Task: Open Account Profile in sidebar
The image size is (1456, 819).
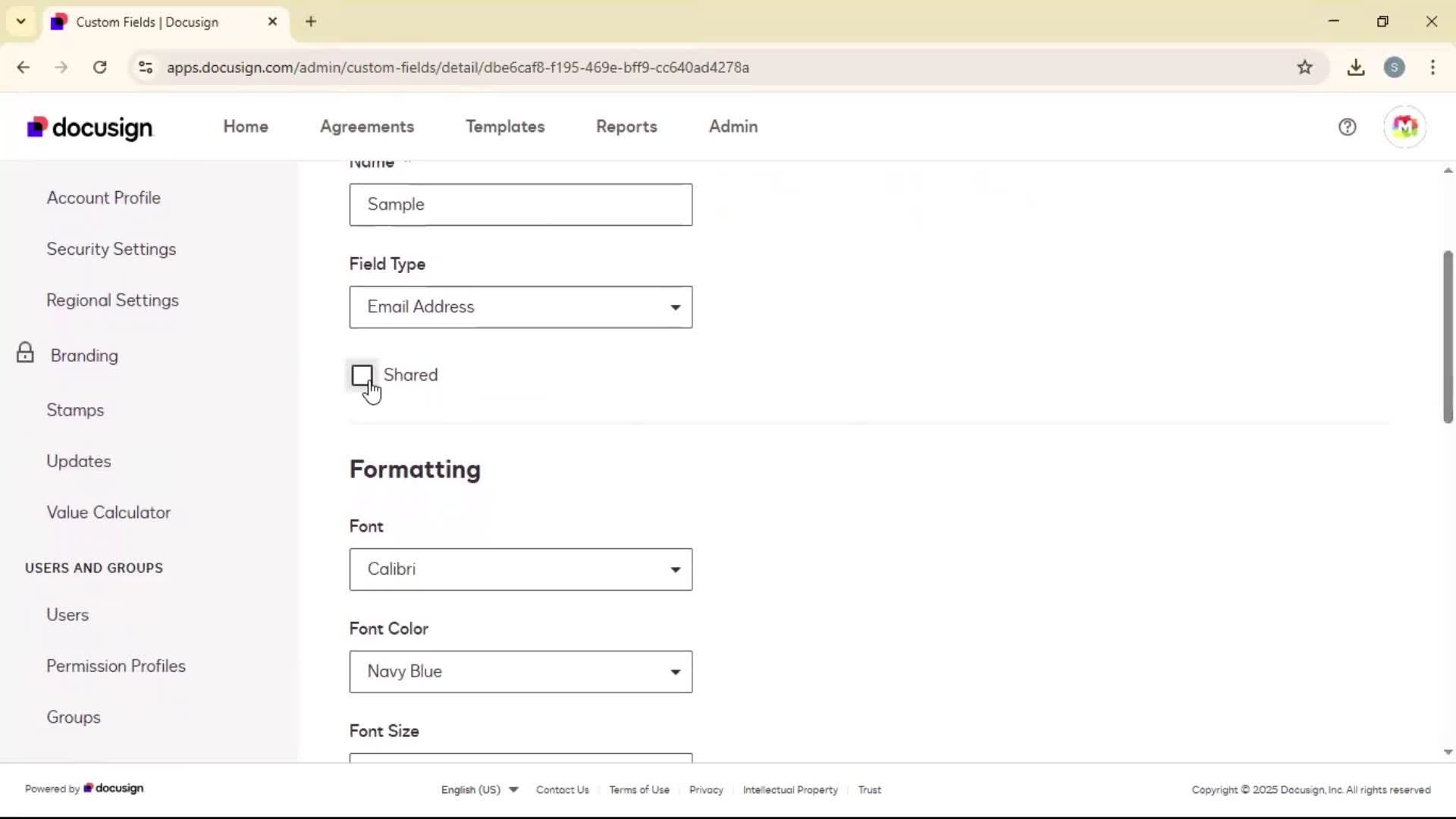Action: pos(104,198)
